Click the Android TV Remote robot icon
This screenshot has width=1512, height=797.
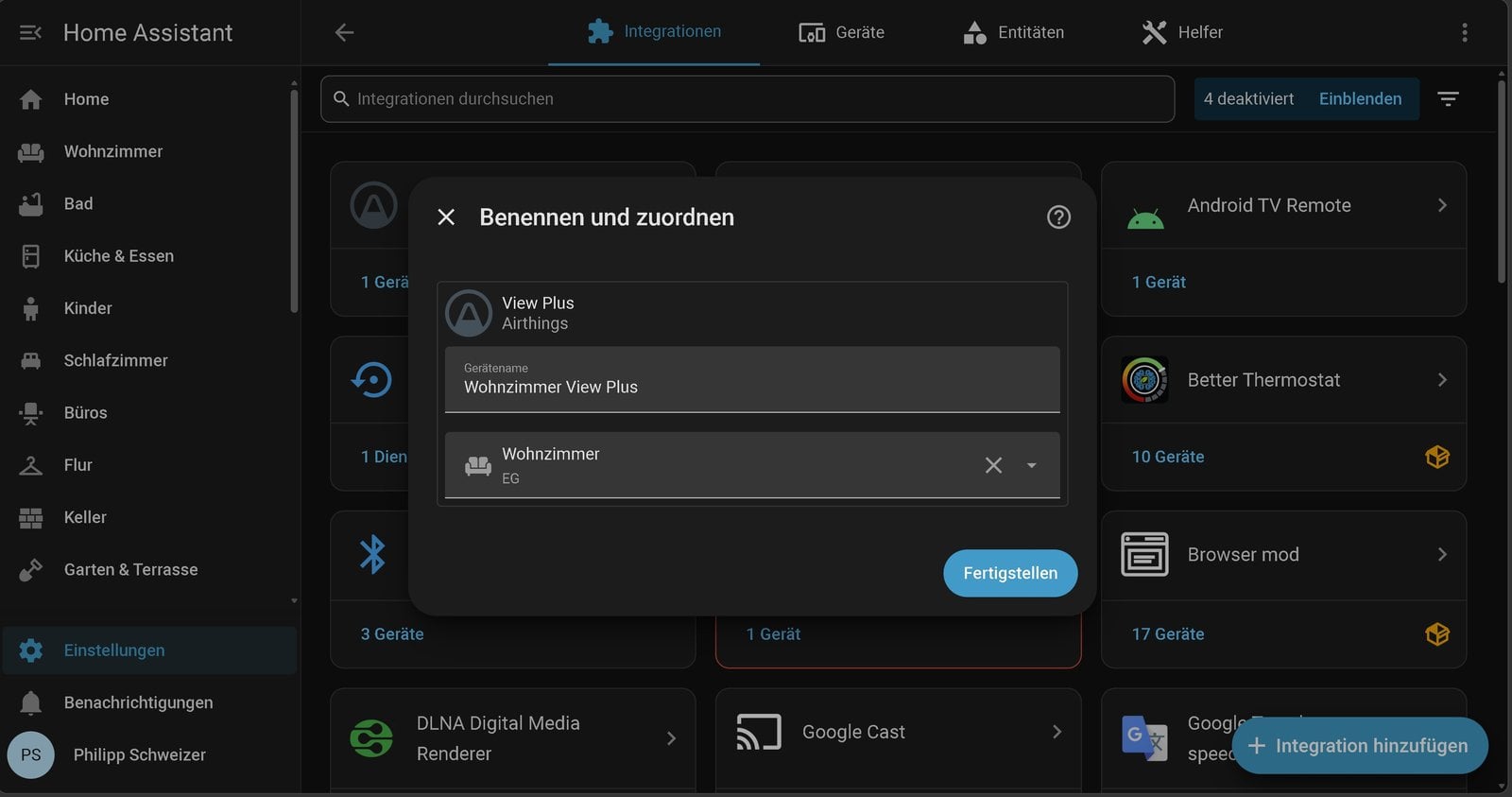pos(1145,219)
